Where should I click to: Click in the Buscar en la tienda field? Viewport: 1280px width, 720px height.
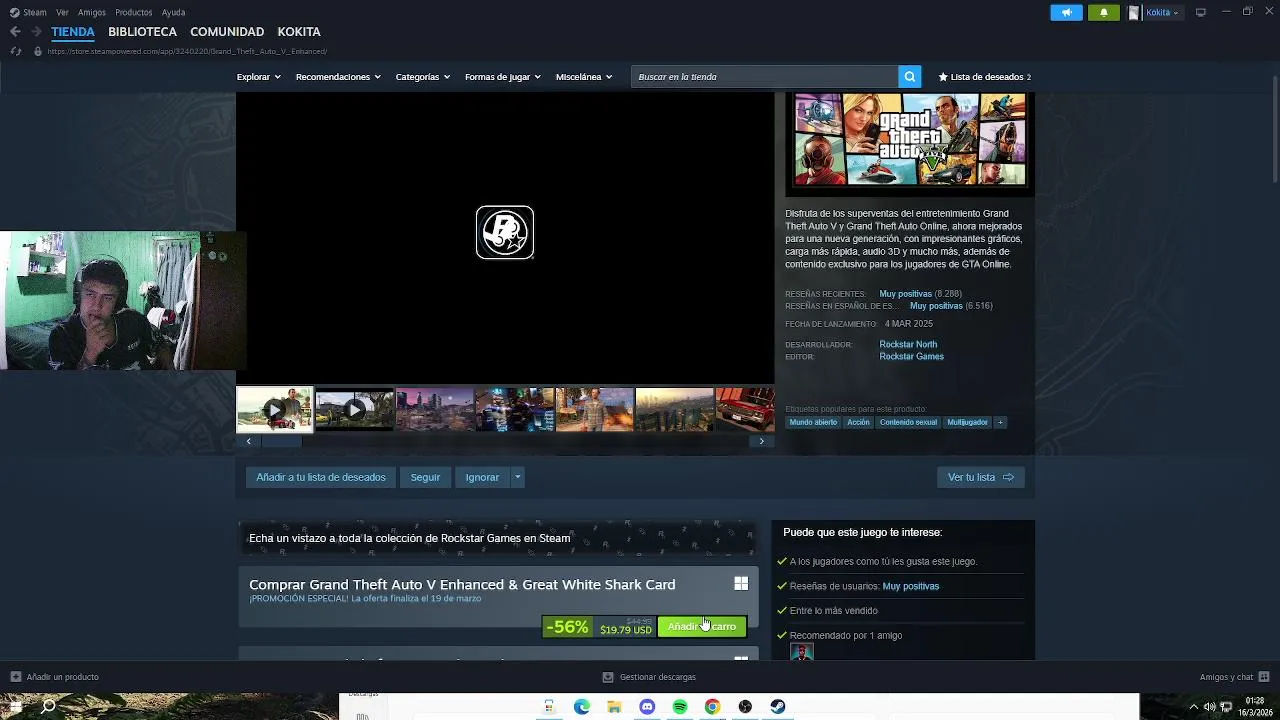(765, 77)
